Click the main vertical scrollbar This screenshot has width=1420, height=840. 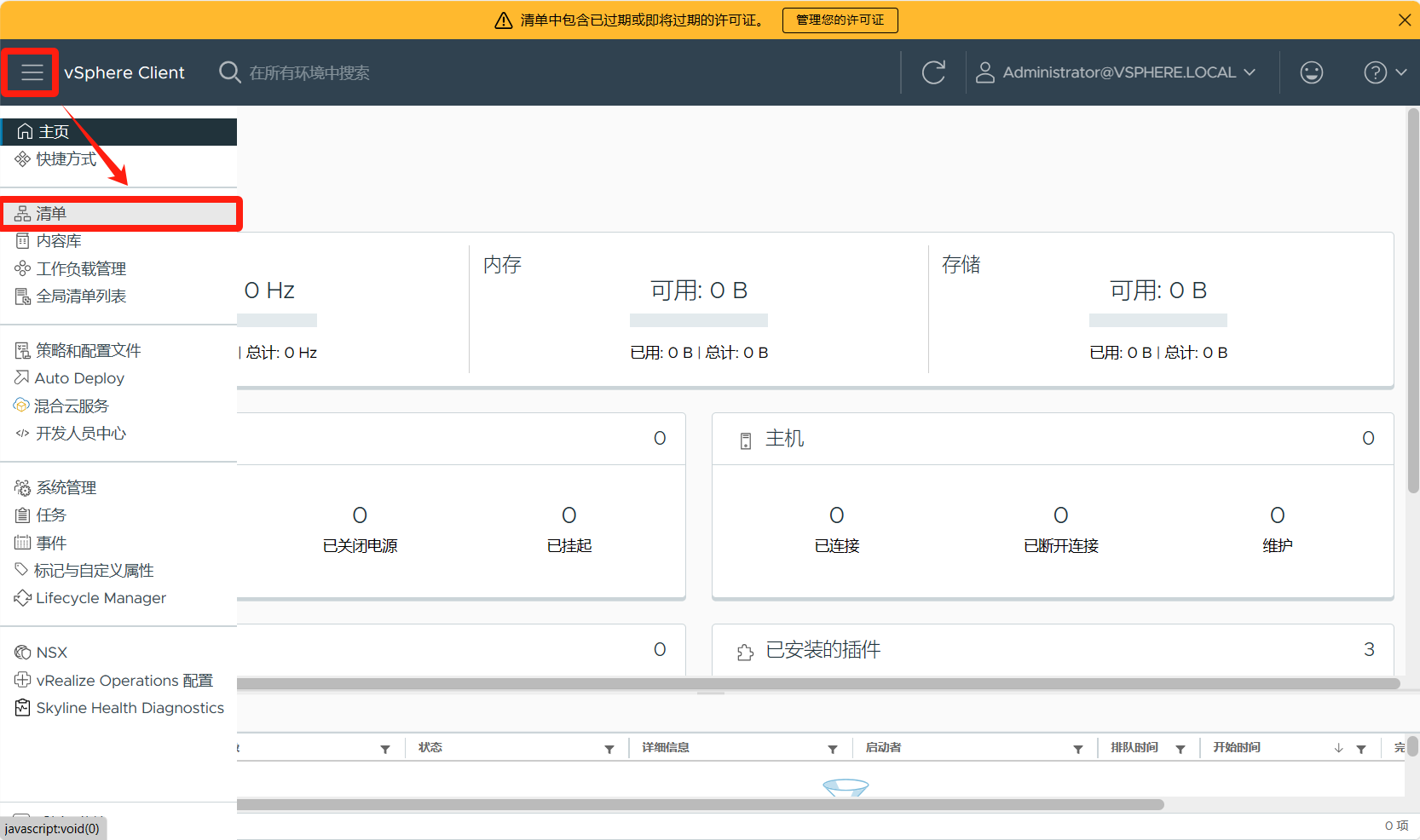click(1413, 298)
